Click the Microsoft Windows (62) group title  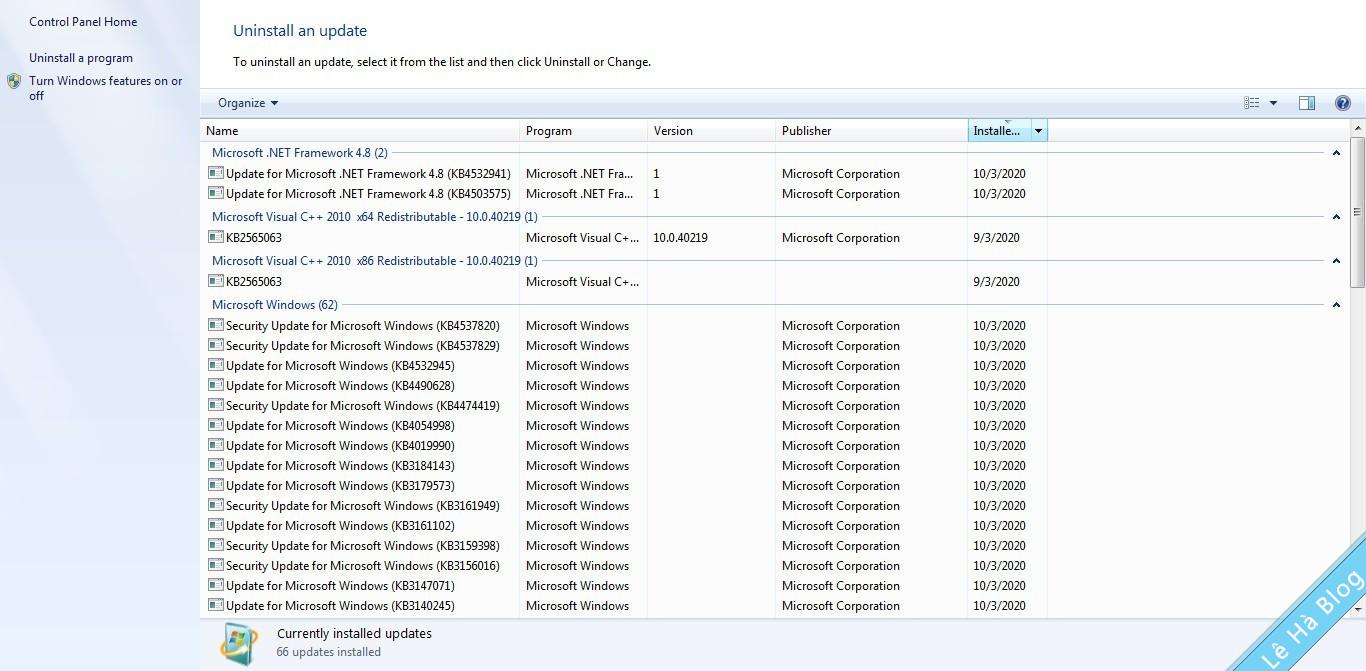coord(275,305)
